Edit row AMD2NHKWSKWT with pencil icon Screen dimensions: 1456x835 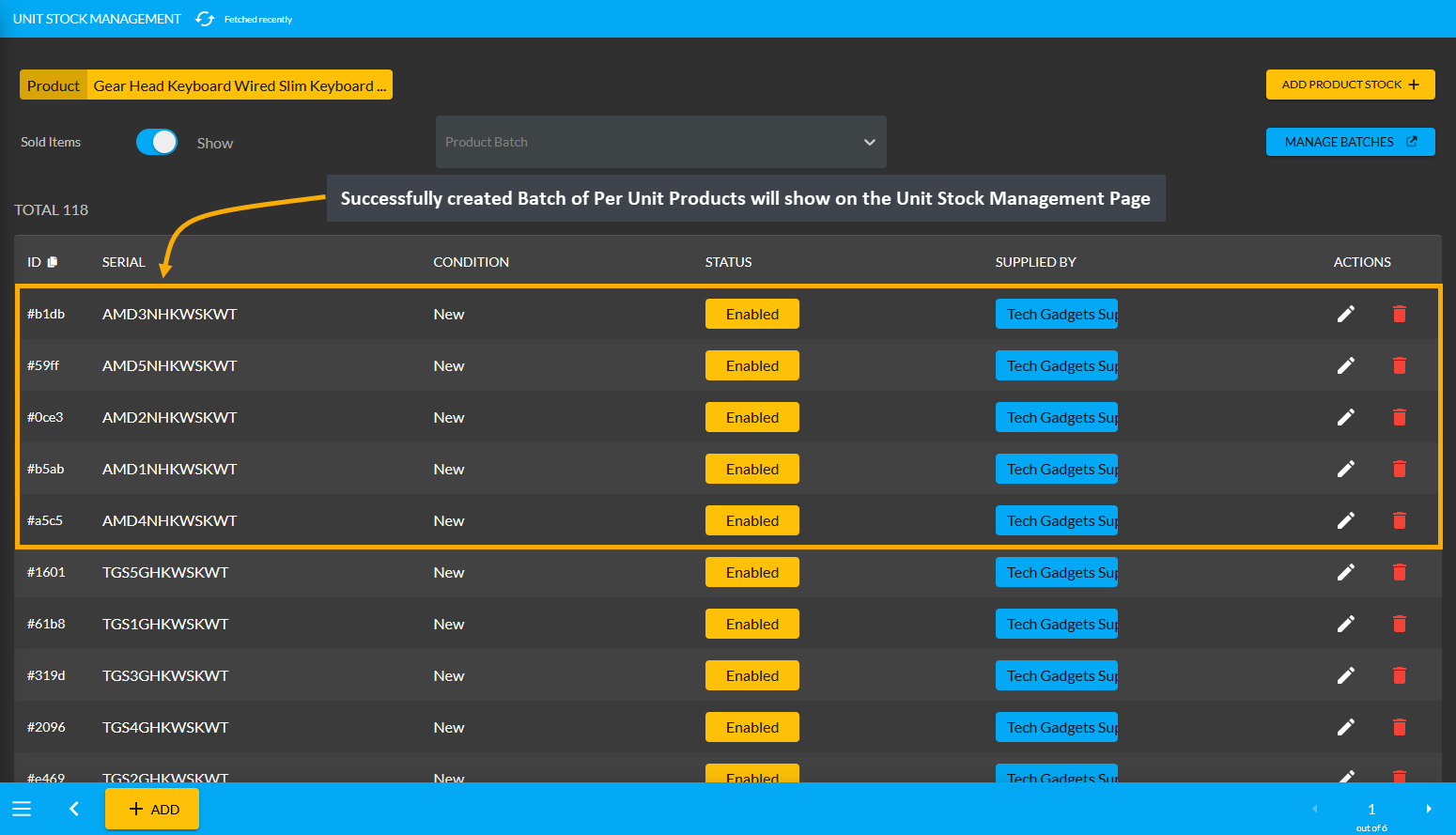(x=1346, y=417)
